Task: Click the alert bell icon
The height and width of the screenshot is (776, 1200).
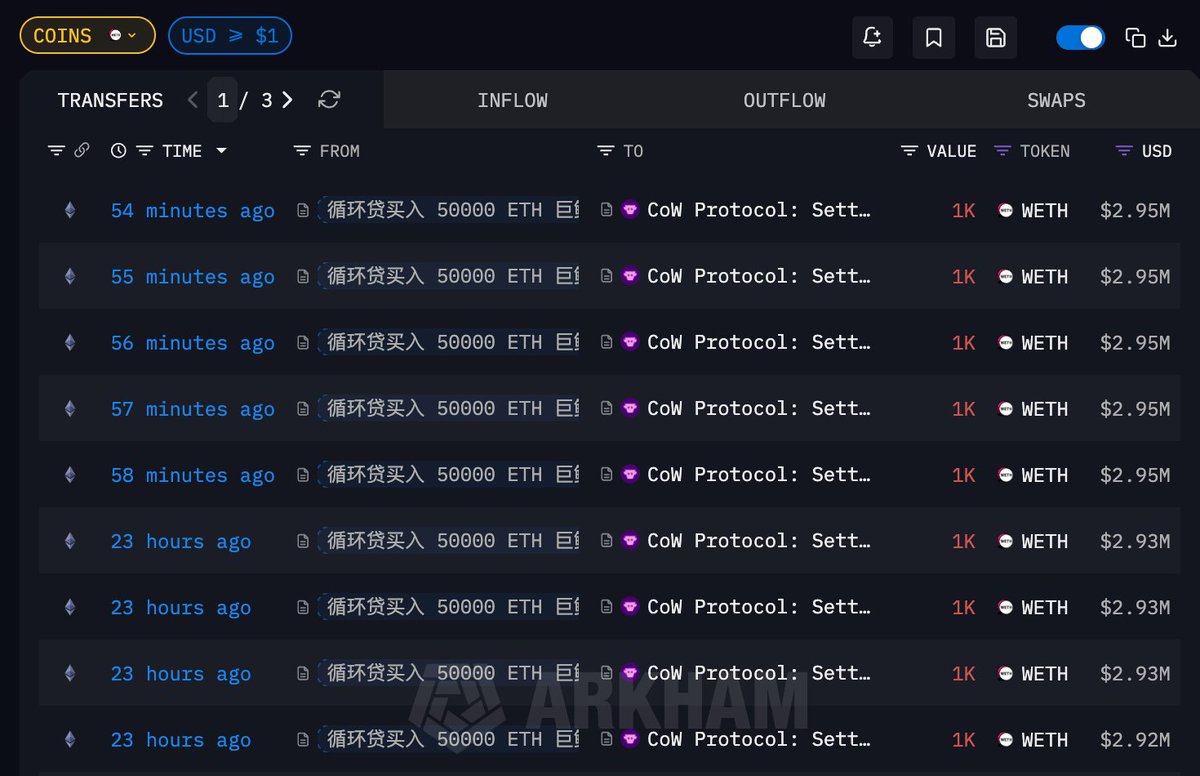Action: coord(872,37)
